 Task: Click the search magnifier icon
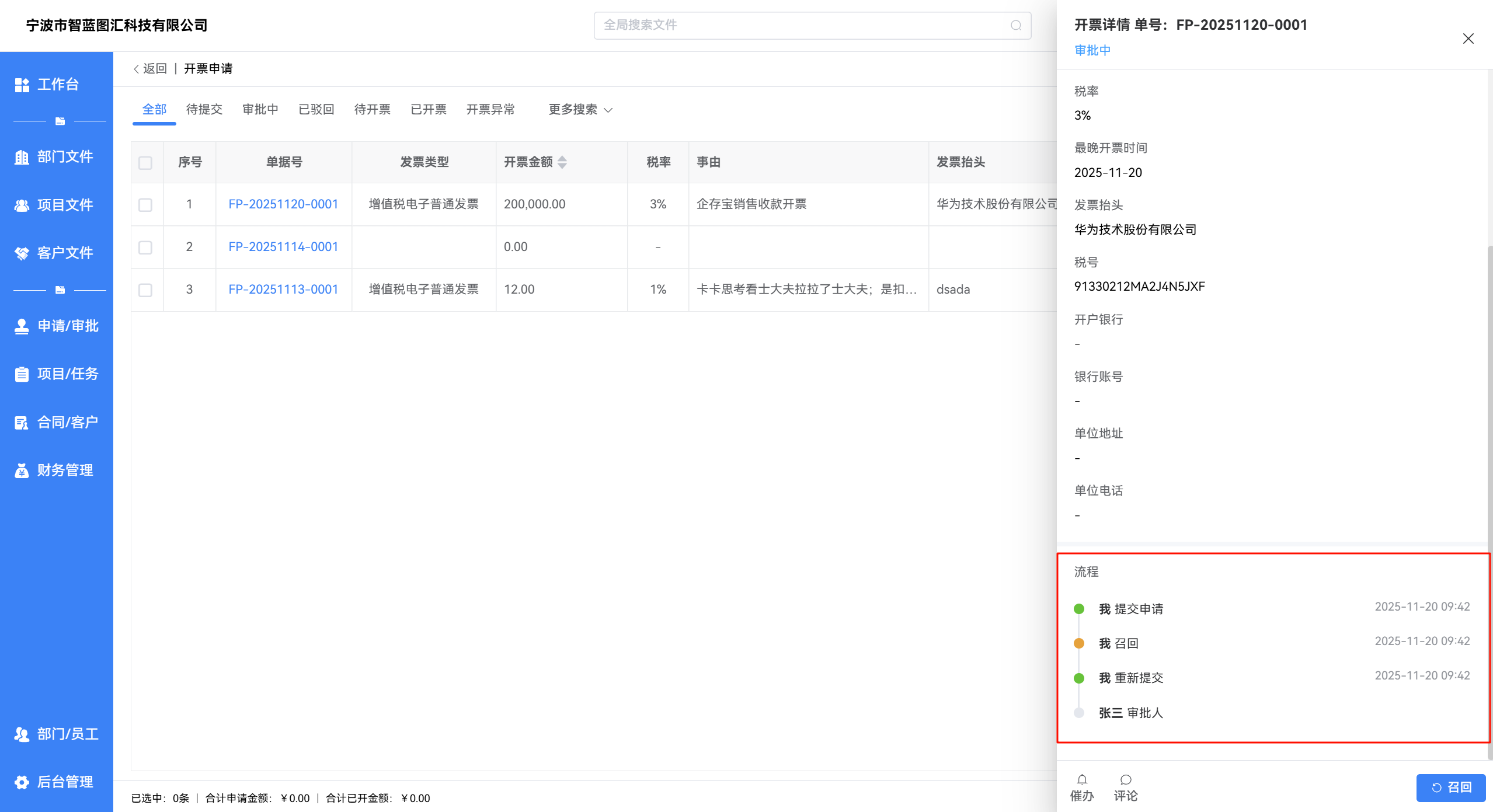(x=1016, y=25)
